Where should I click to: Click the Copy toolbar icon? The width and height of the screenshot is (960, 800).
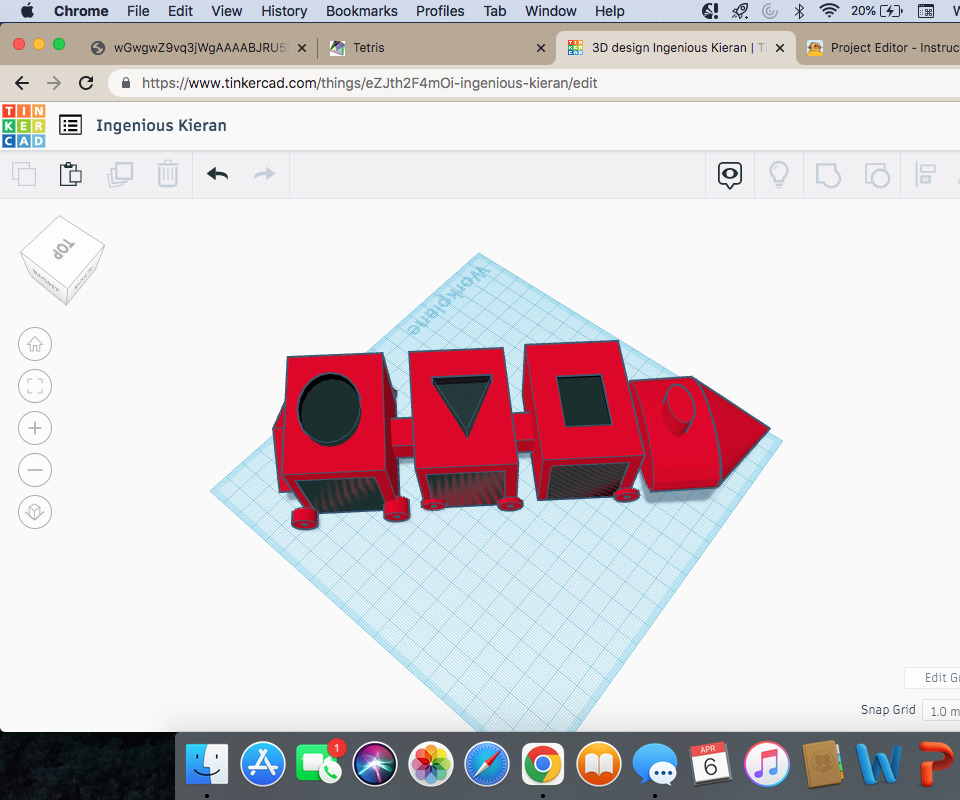pyautogui.click(x=24, y=174)
